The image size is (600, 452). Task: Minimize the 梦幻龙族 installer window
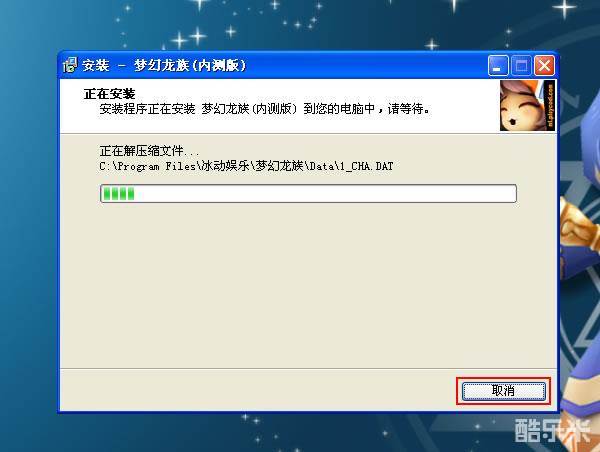tap(498, 65)
